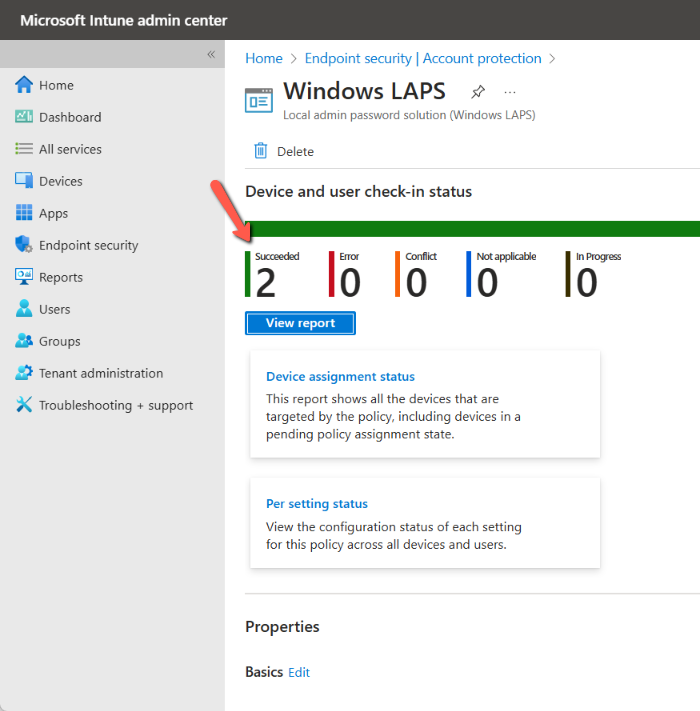Click the Windows LAPS page title
Viewport: 700px width, 711px height.
(365, 91)
